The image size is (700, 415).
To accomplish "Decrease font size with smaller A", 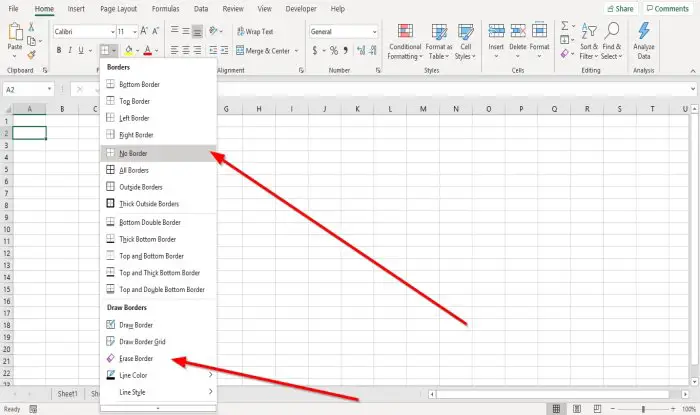I will 155,31.
